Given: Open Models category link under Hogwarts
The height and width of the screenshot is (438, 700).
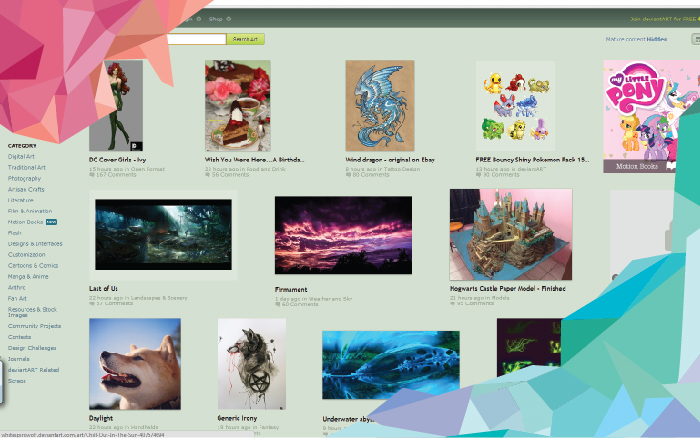Looking at the screenshot, I should pos(500,298).
